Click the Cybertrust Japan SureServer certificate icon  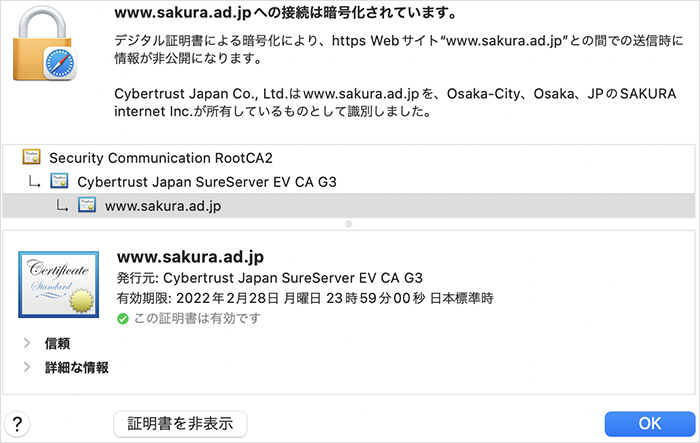point(59,182)
